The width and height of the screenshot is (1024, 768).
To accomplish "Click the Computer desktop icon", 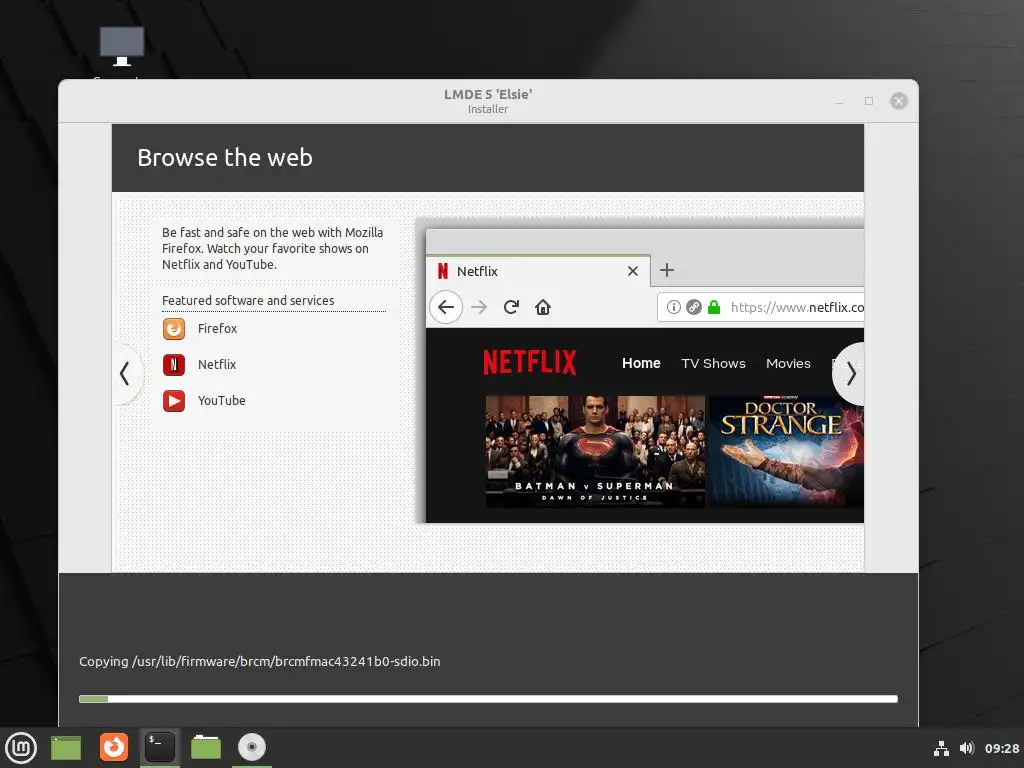I will (121, 47).
